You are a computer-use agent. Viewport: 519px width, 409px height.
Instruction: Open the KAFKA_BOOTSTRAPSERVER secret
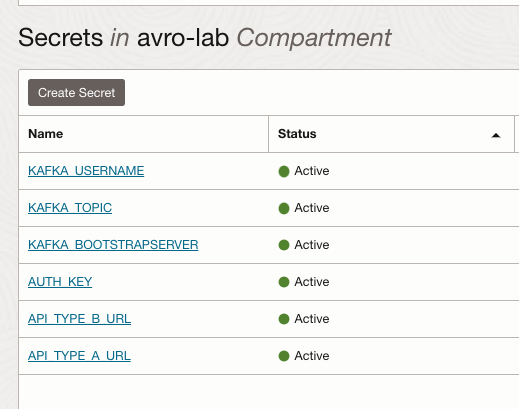[x=113, y=245]
